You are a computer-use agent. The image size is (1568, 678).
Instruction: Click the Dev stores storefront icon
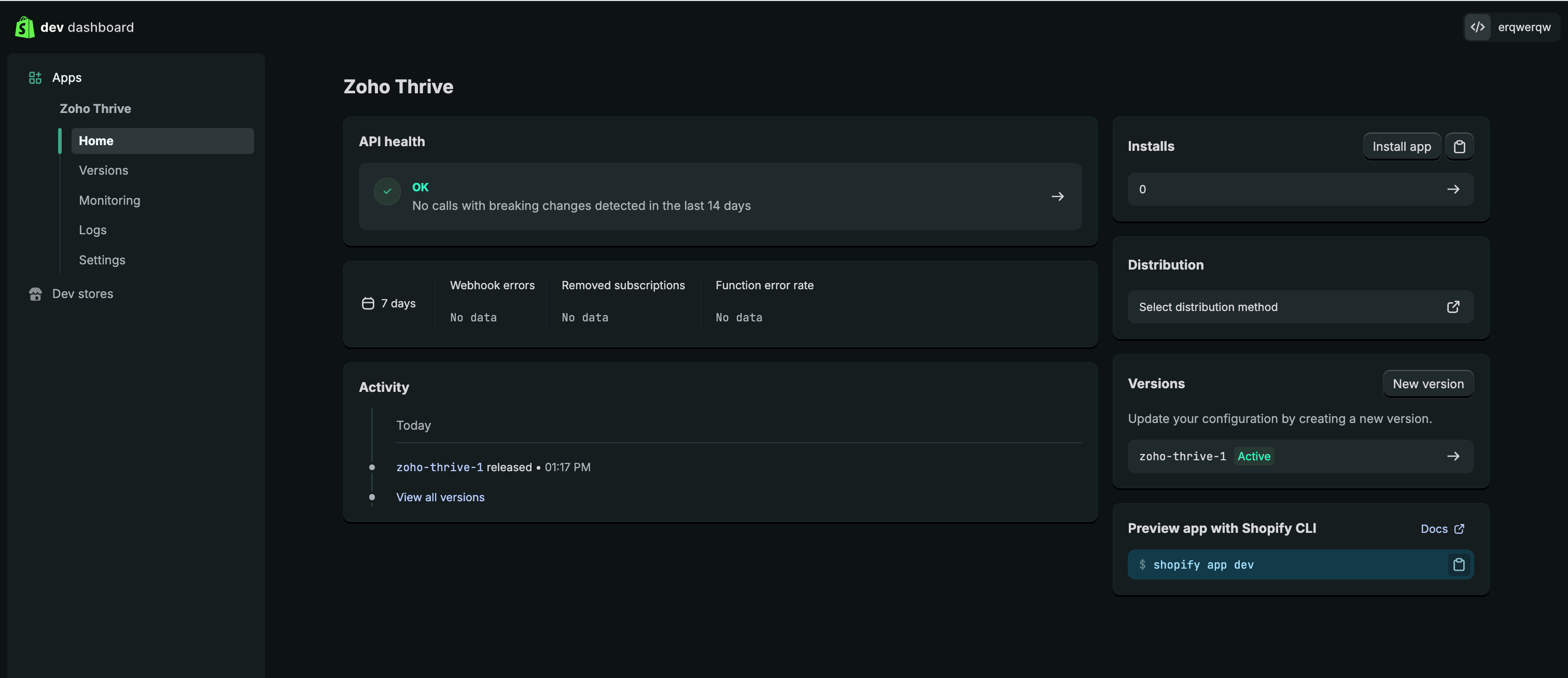[35, 294]
